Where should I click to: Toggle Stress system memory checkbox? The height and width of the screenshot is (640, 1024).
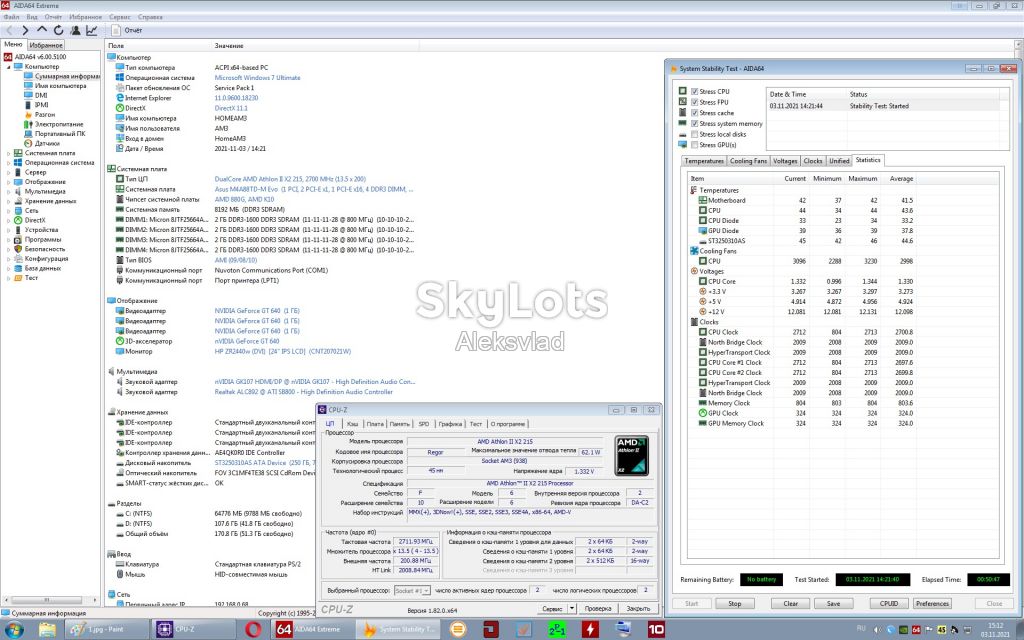pyautogui.click(x=695, y=123)
